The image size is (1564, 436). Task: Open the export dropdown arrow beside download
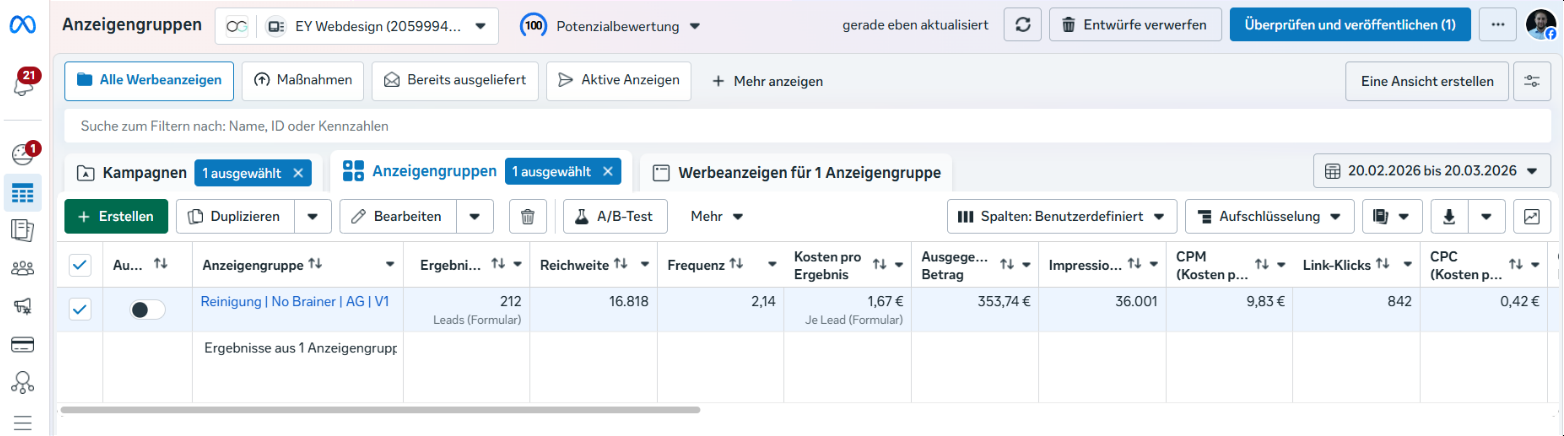tap(1486, 216)
